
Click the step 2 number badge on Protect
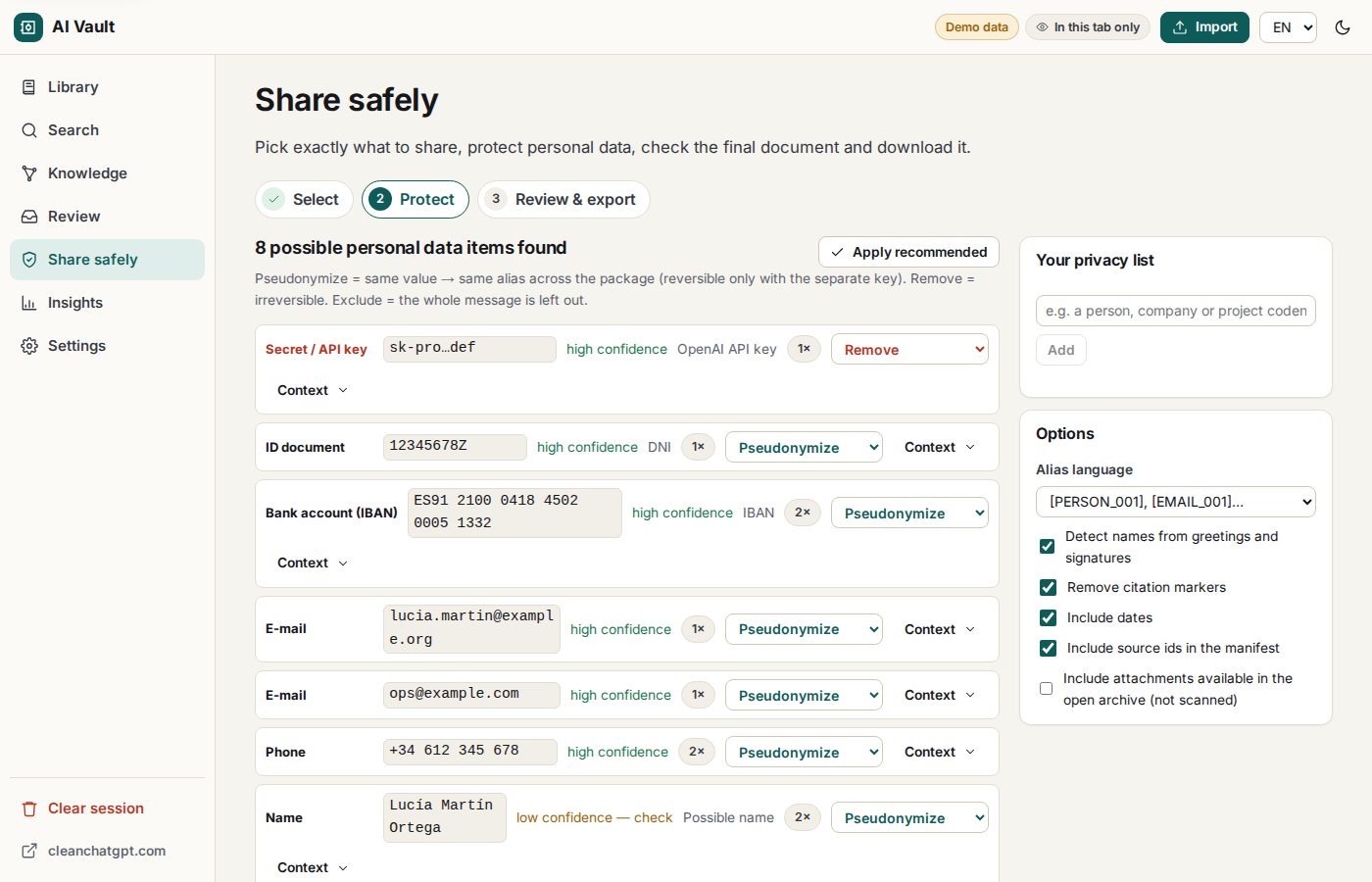380,199
